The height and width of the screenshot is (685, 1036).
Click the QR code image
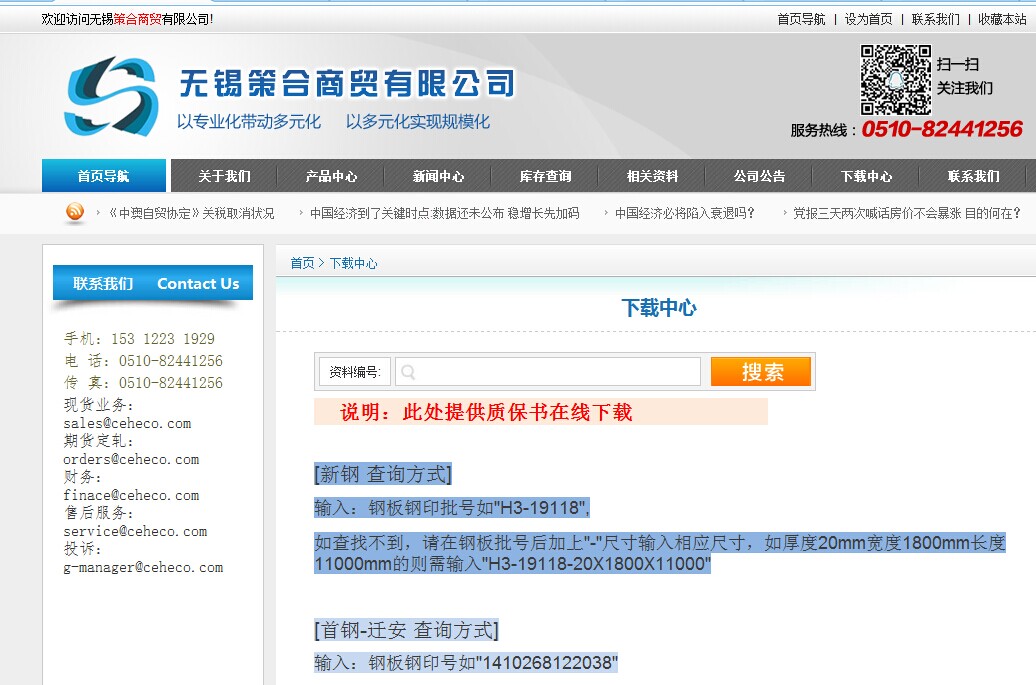tap(894, 80)
